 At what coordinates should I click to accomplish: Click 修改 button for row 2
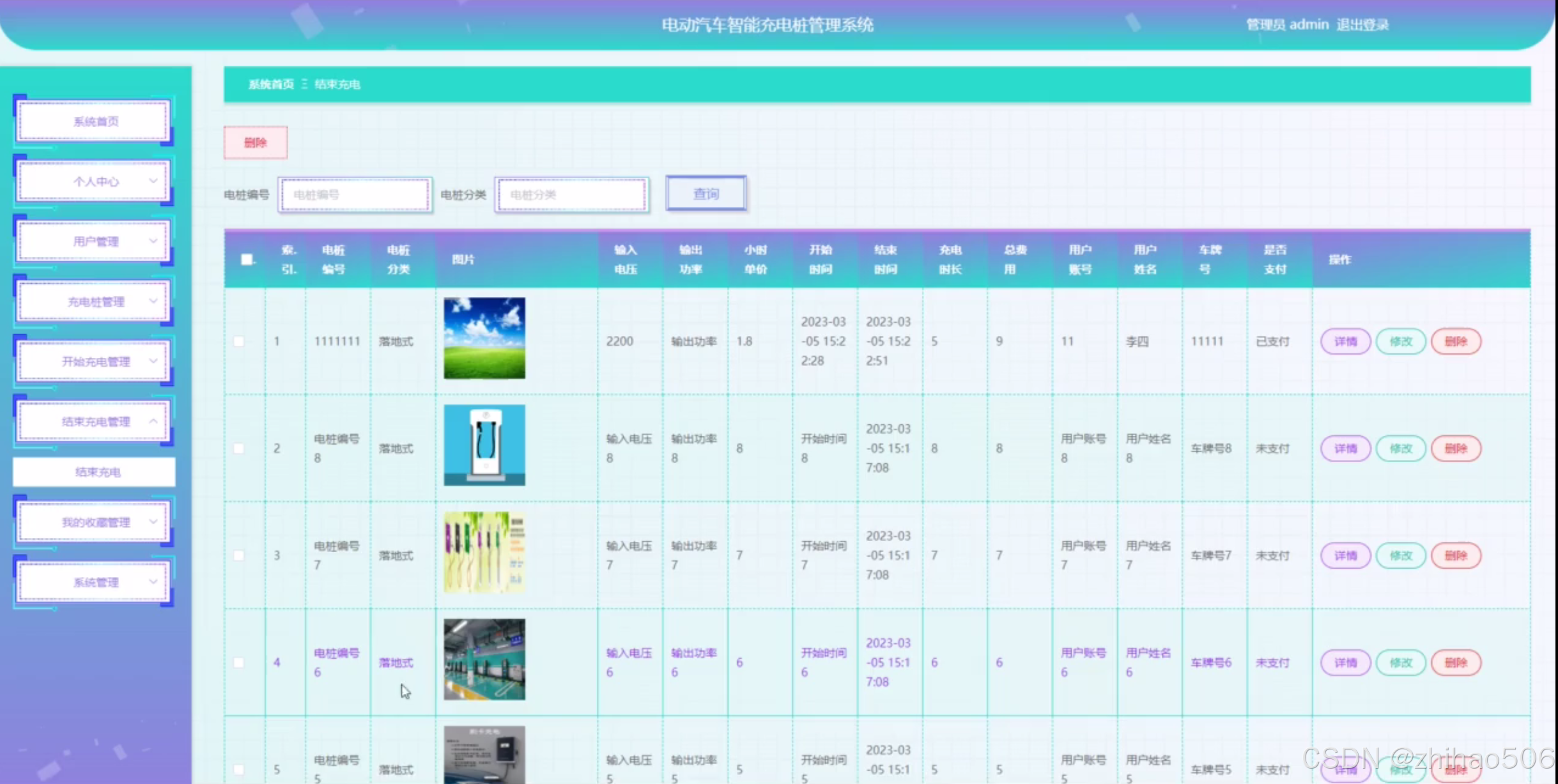(1401, 449)
